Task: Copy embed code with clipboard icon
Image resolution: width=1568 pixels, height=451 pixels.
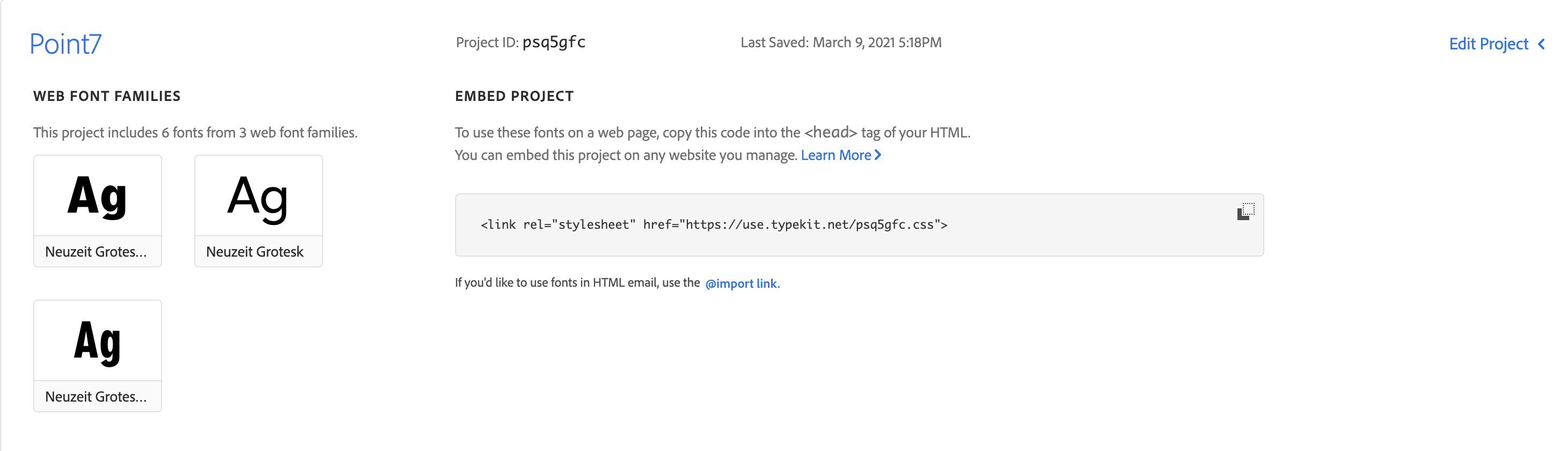Action: tap(1245, 211)
